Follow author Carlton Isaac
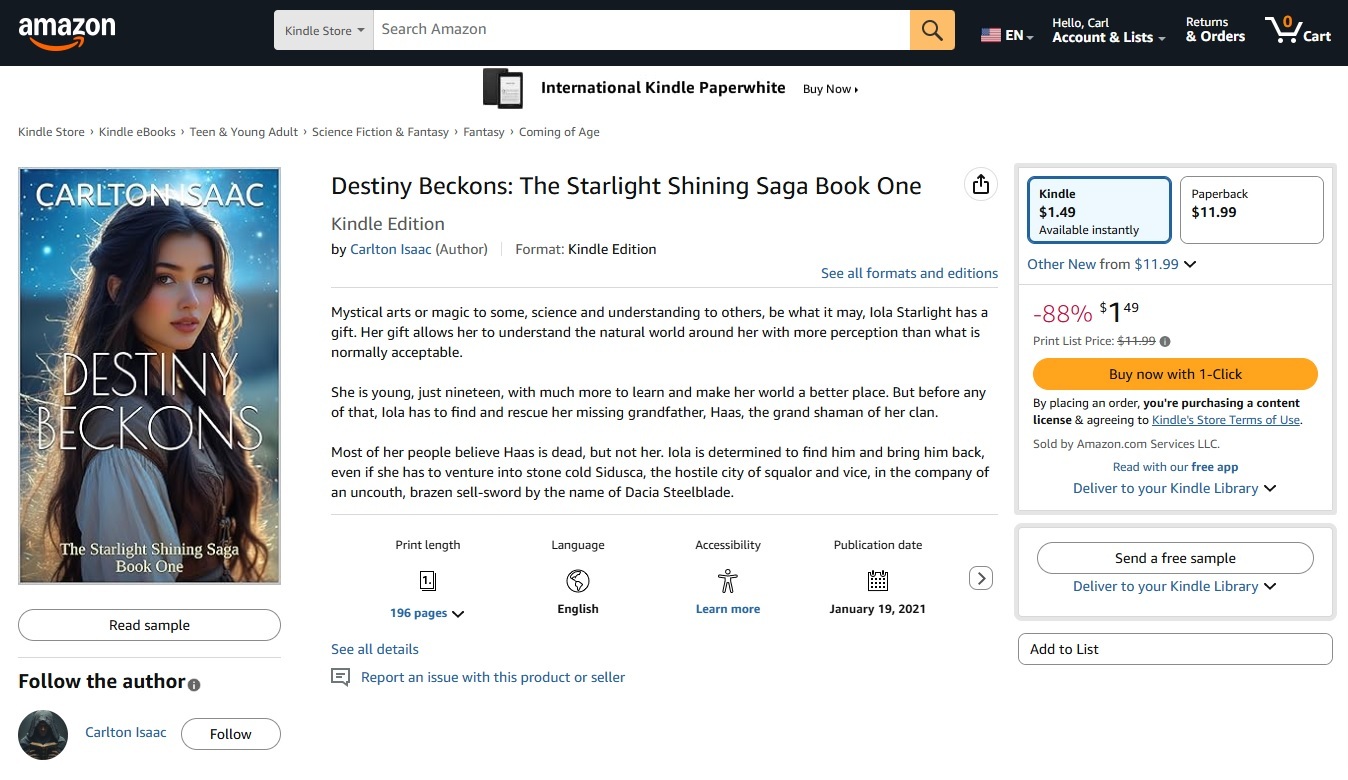The height and width of the screenshot is (780, 1348). tap(230, 734)
